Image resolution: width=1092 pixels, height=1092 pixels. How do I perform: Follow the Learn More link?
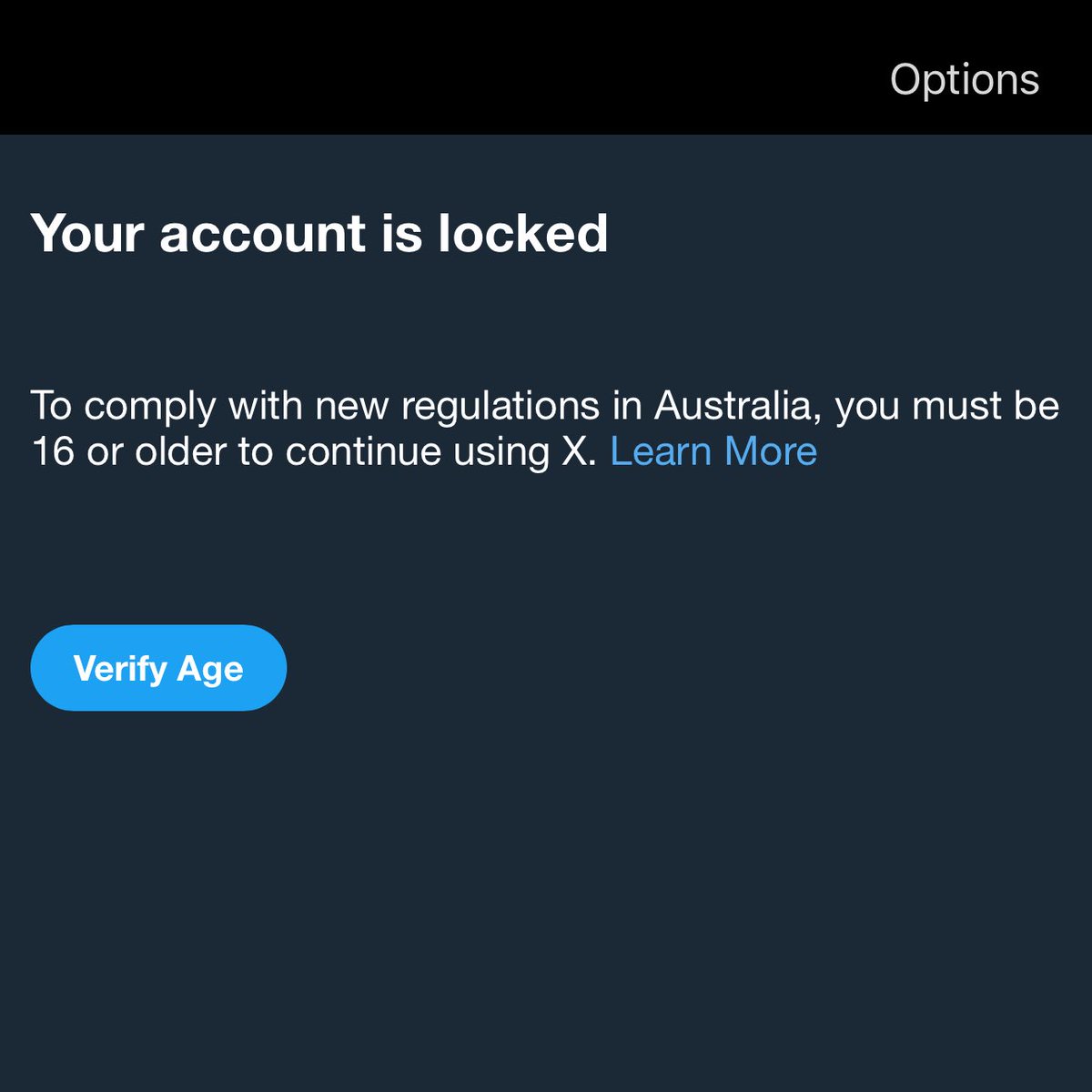pyautogui.click(x=713, y=451)
